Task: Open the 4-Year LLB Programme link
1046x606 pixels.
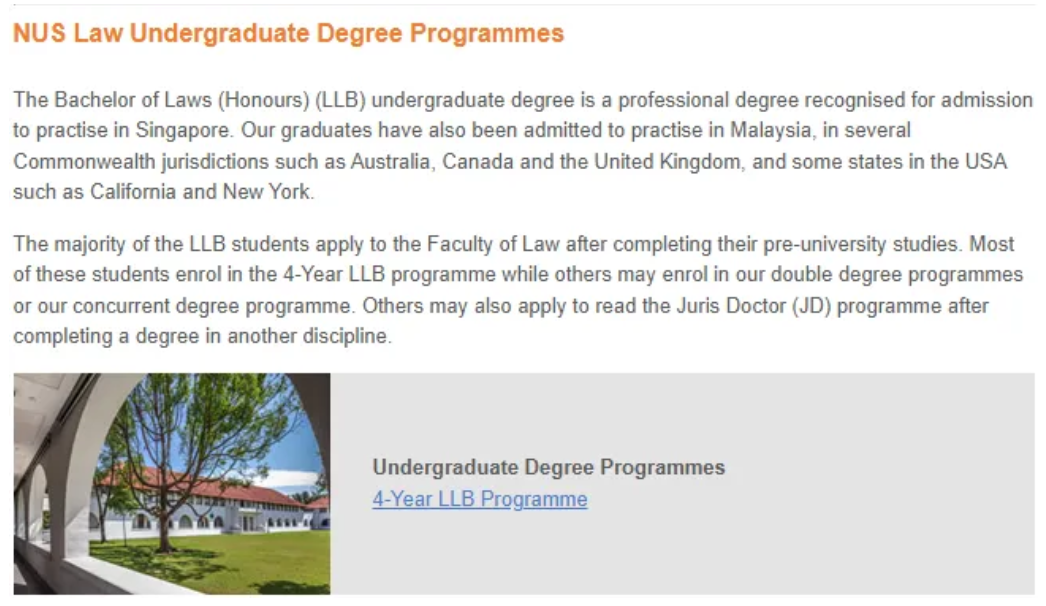Action: [x=480, y=499]
